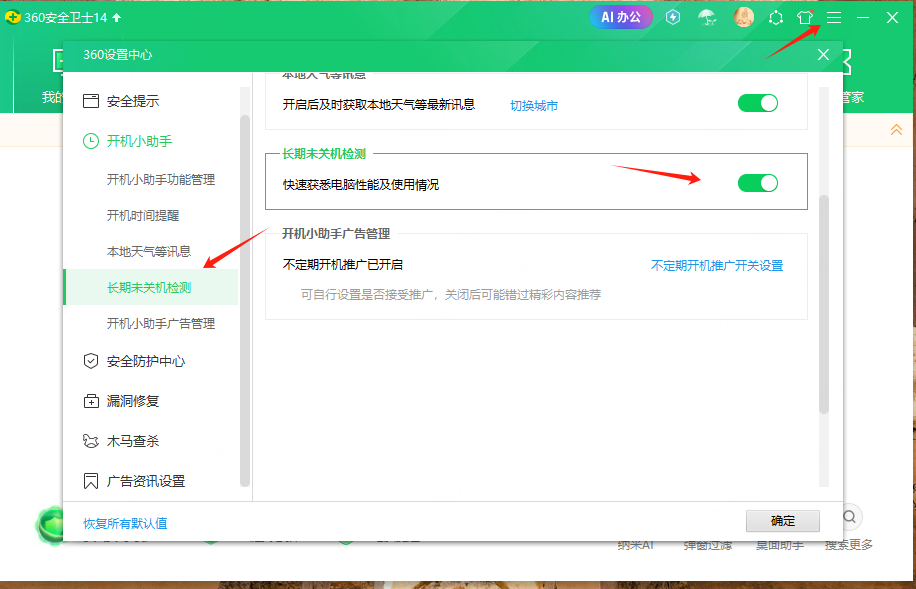This screenshot has width=916, height=589.
Task: Click the lightning hexagon speed icon
Action: click(x=673, y=17)
